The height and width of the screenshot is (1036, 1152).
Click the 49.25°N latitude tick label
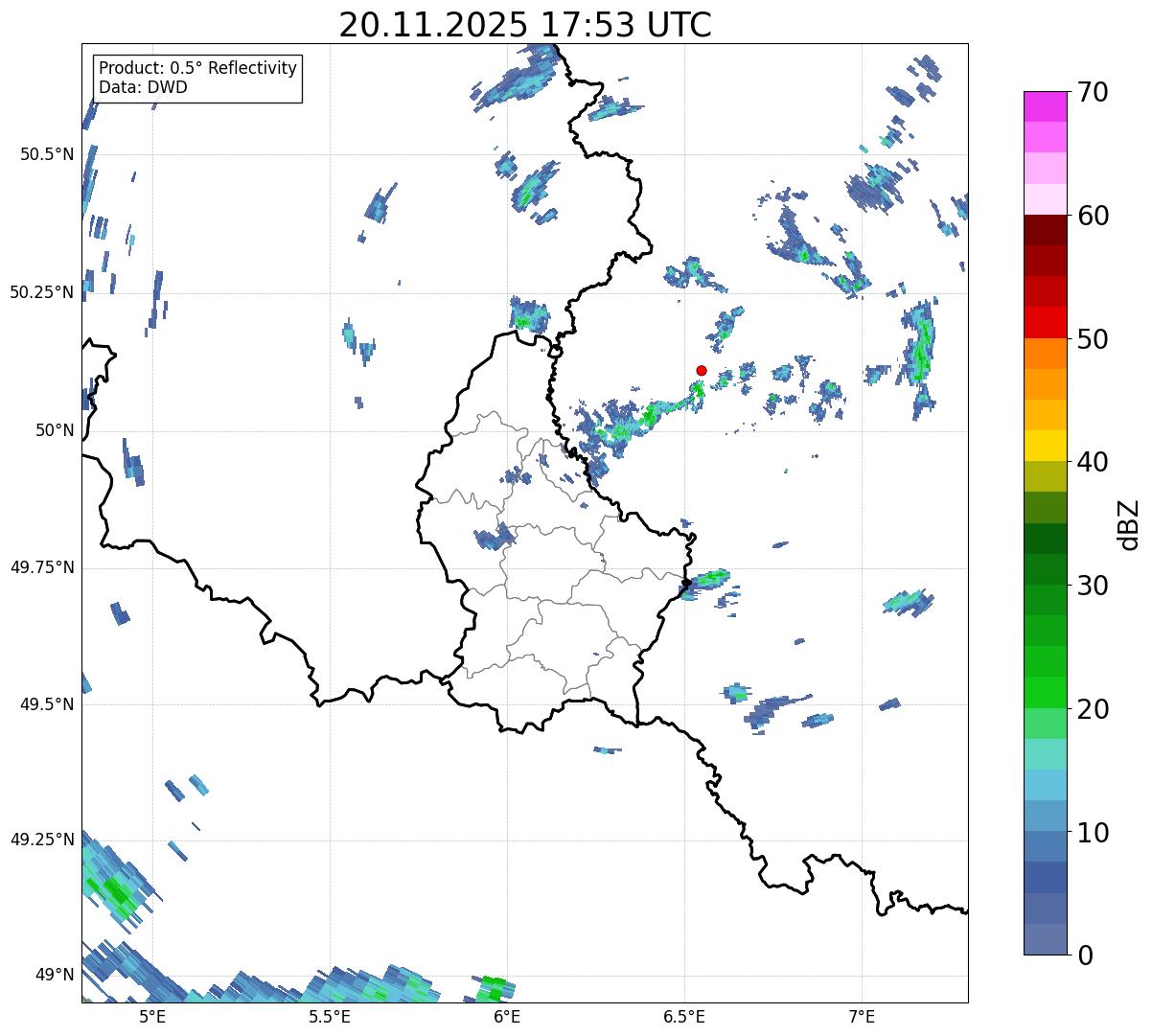point(42,840)
